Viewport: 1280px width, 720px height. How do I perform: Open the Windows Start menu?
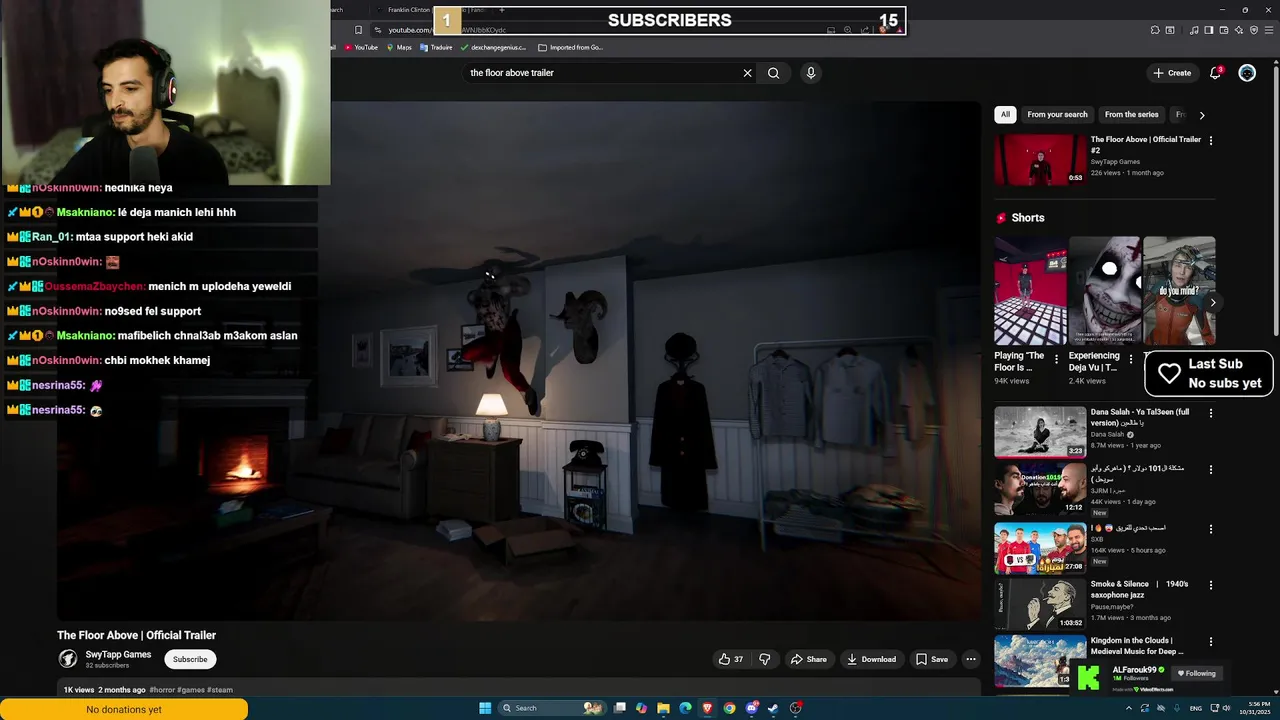click(485, 708)
